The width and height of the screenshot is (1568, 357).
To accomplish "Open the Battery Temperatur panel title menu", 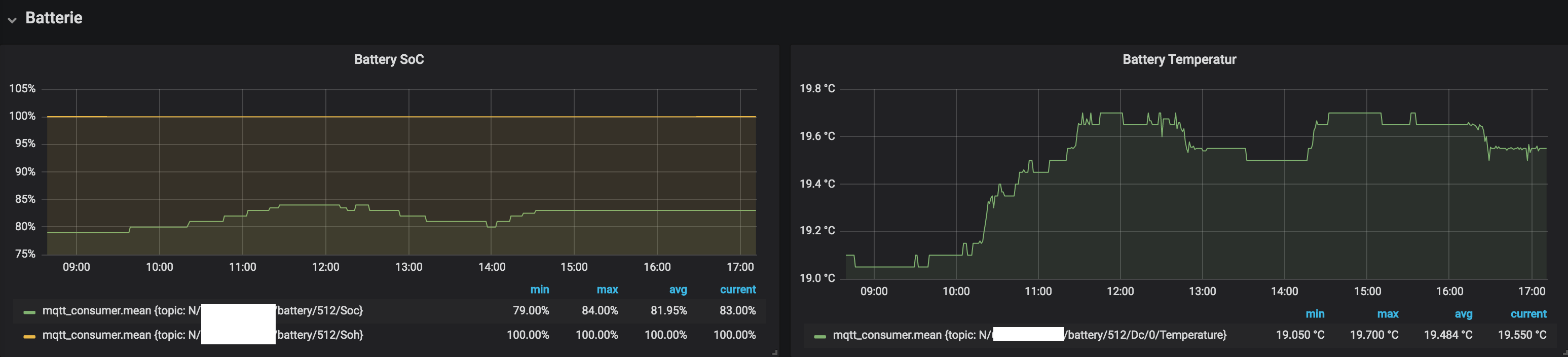I will [x=1179, y=60].
